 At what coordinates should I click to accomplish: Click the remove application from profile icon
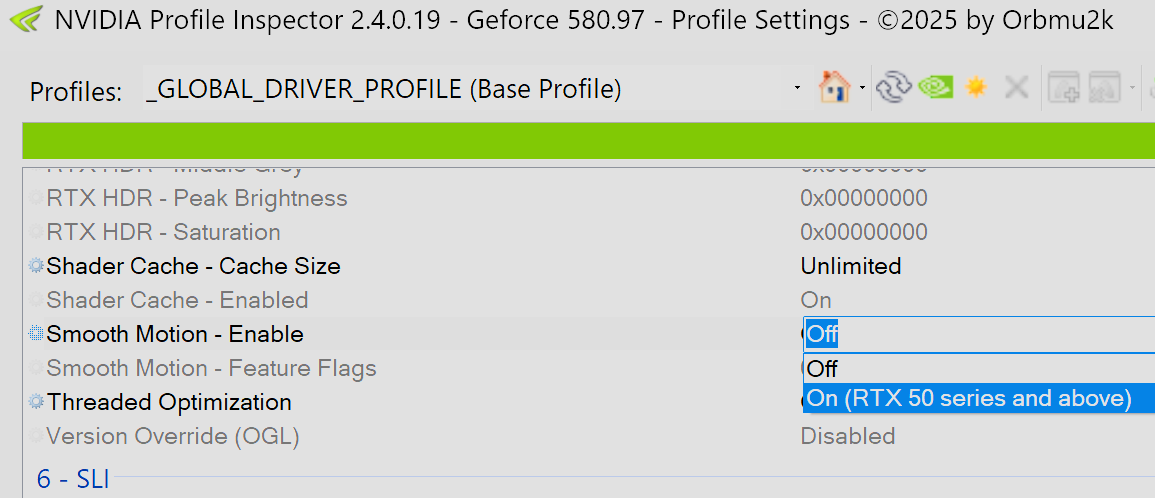(x=1104, y=89)
